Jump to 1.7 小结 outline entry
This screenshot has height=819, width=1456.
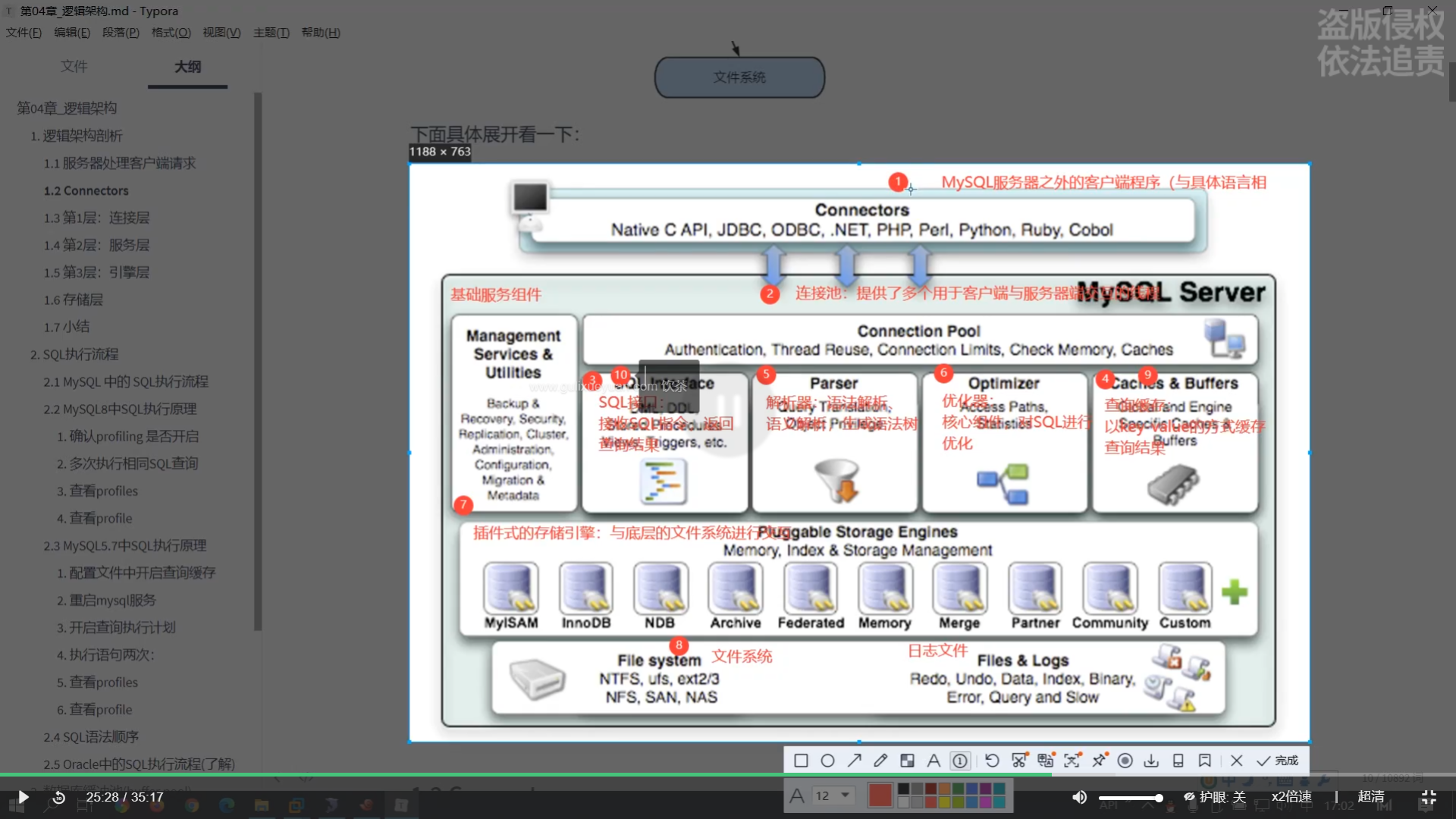(x=66, y=327)
